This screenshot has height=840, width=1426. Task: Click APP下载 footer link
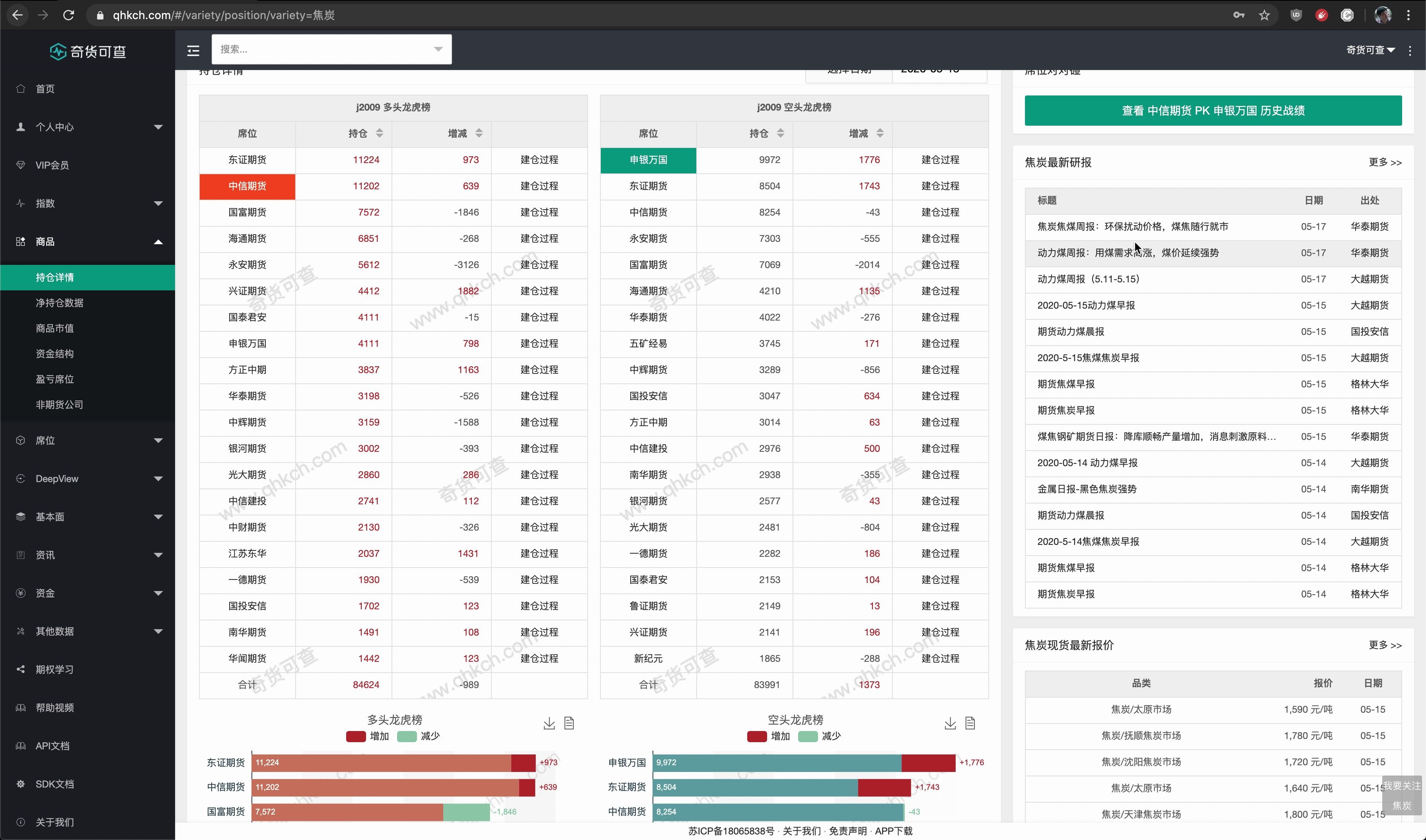point(893,831)
